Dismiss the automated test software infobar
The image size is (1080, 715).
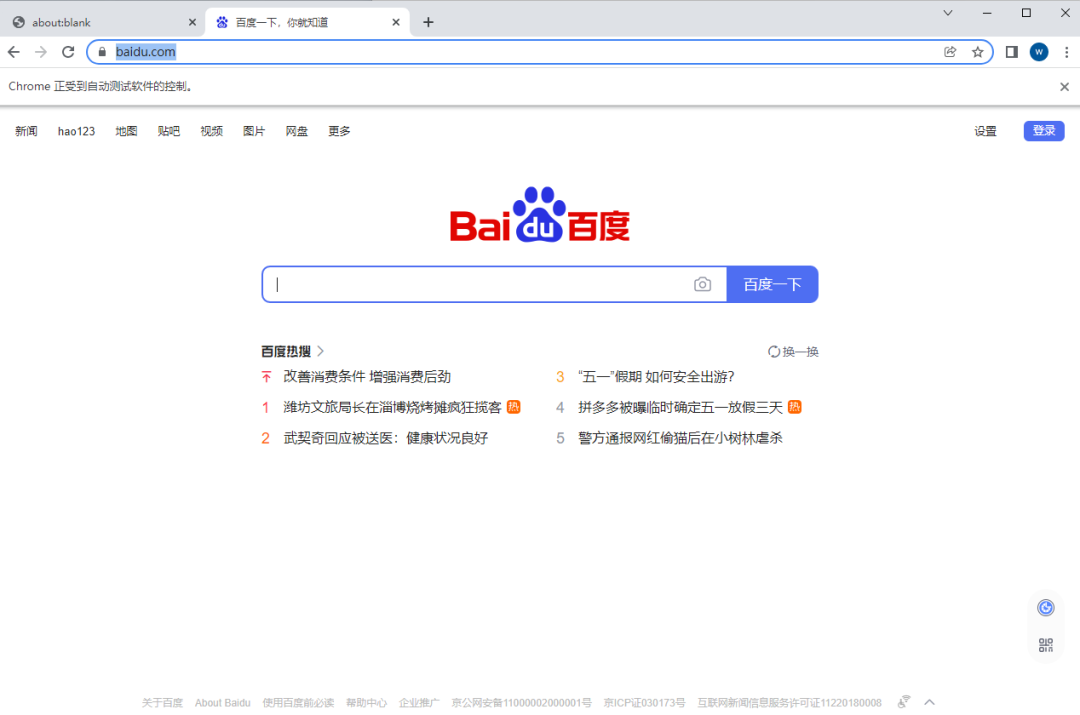coord(1064,86)
